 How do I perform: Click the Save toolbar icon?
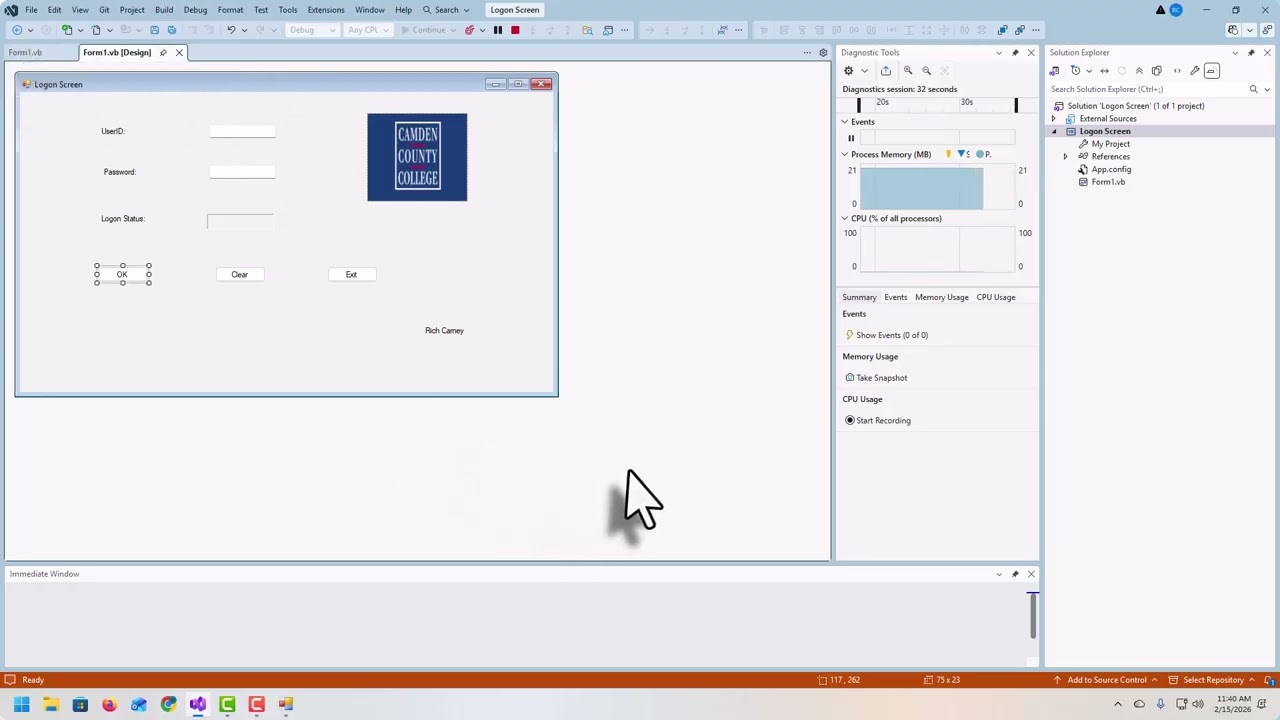pyautogui.click(x=154, y=30)
